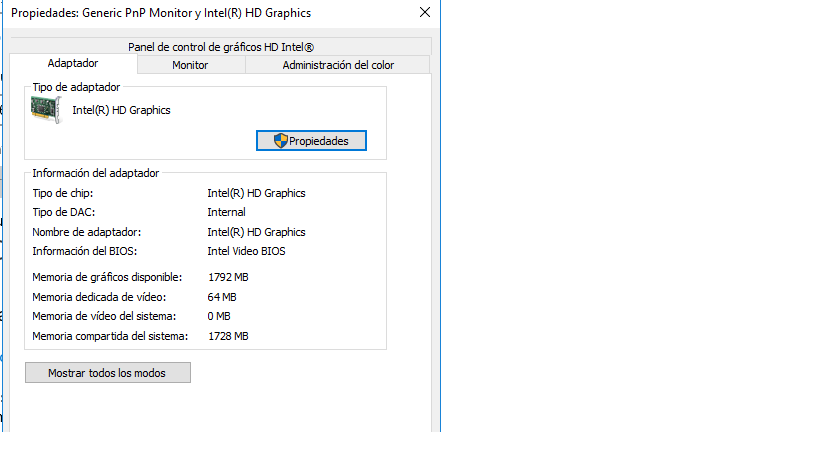
Task: Click Memoria de vídeo del sistema label
Action: pyautogui.click(x=104, y=316)
